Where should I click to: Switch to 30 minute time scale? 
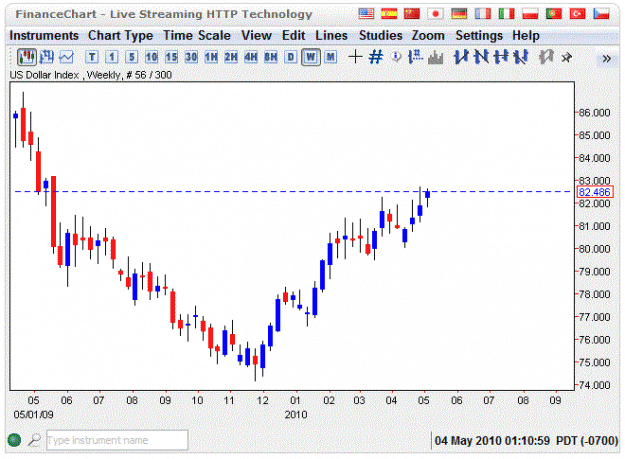[x=191, y=57]
